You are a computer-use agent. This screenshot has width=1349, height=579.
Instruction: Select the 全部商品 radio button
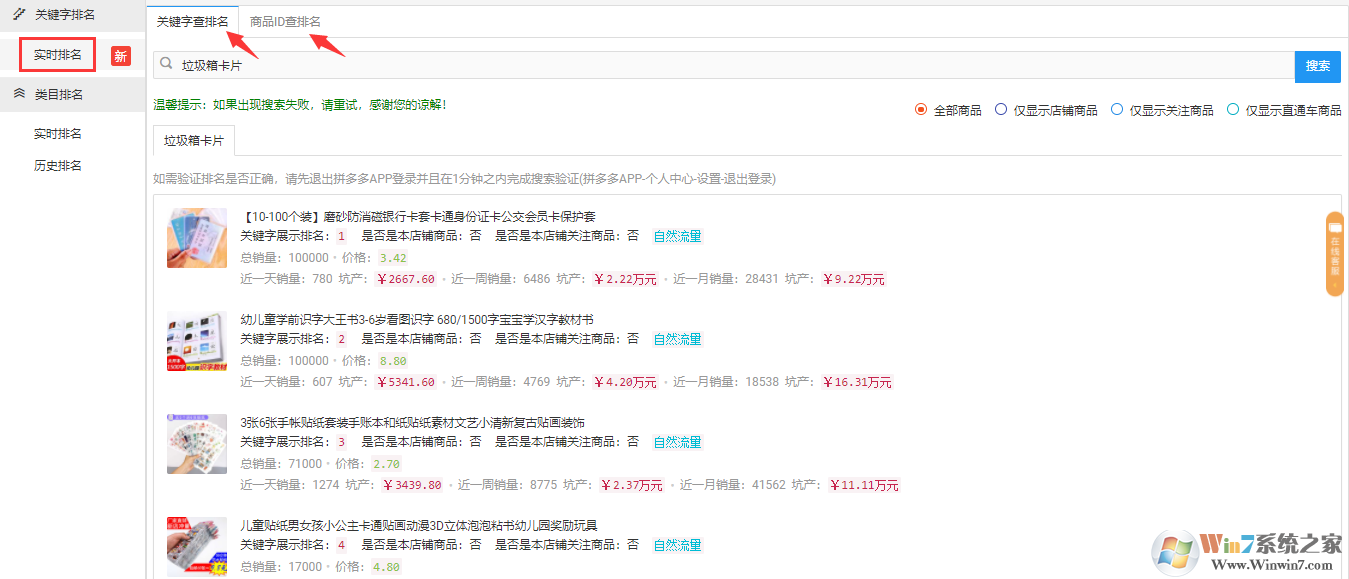[x=921, y=110]
